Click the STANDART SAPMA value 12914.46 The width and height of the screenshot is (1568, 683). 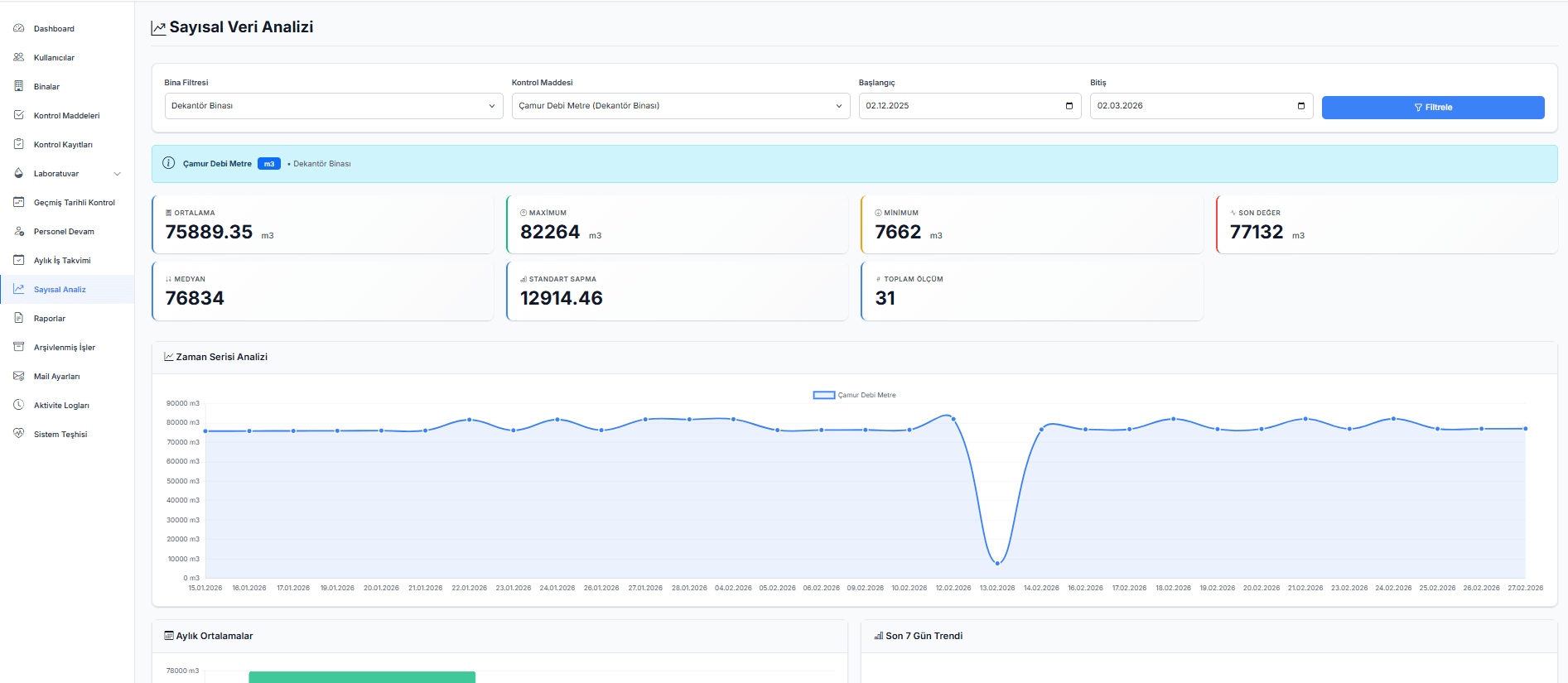click(562, 298)
